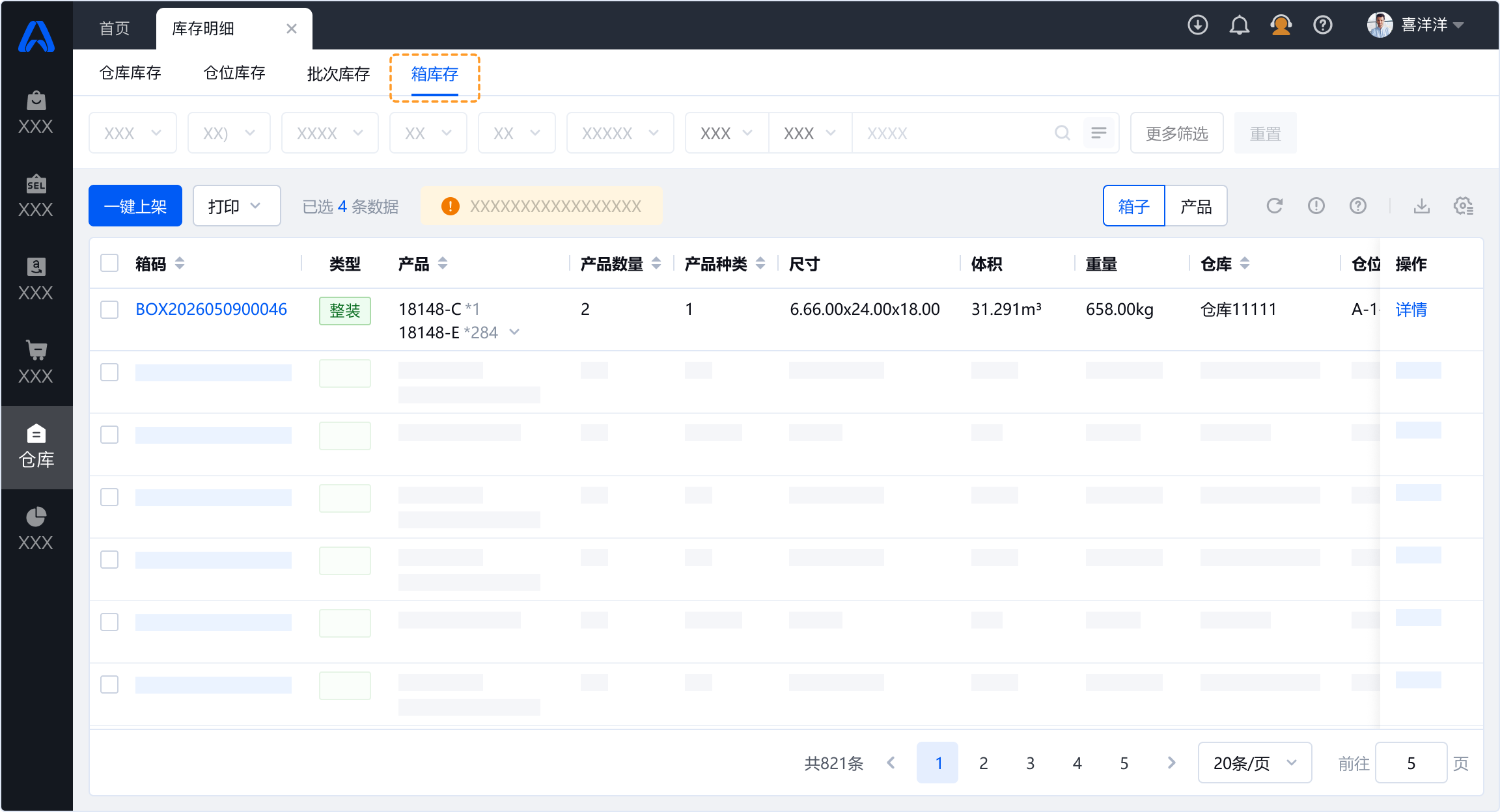This screenshot has width=1500, height=812.
Task: Open table column settings gear icon
Action: 1463,206
